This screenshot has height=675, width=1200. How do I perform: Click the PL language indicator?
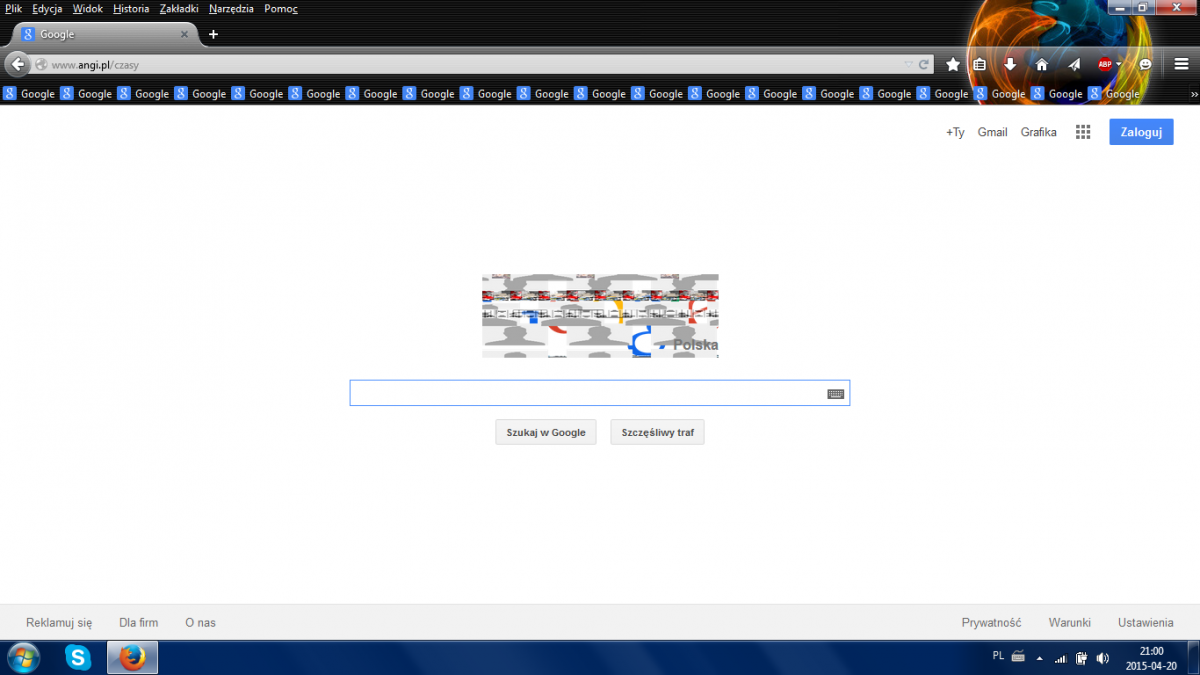999,656
